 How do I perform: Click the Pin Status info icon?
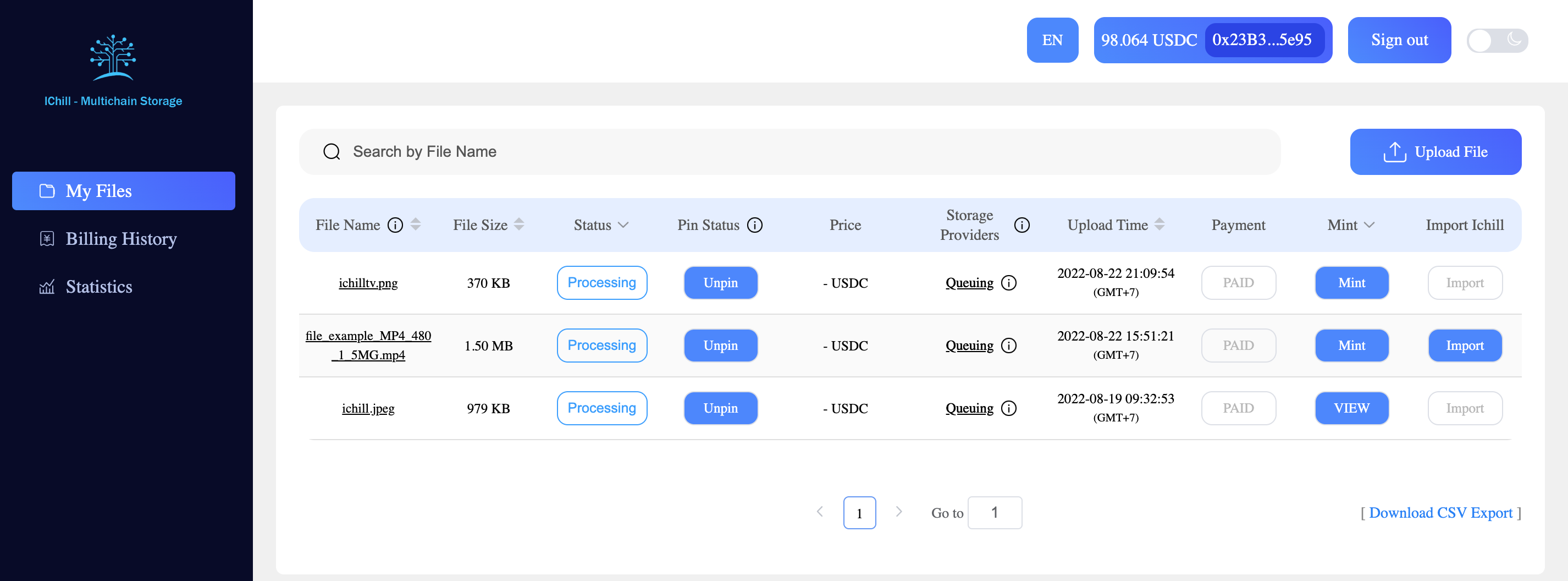point(755,226)
